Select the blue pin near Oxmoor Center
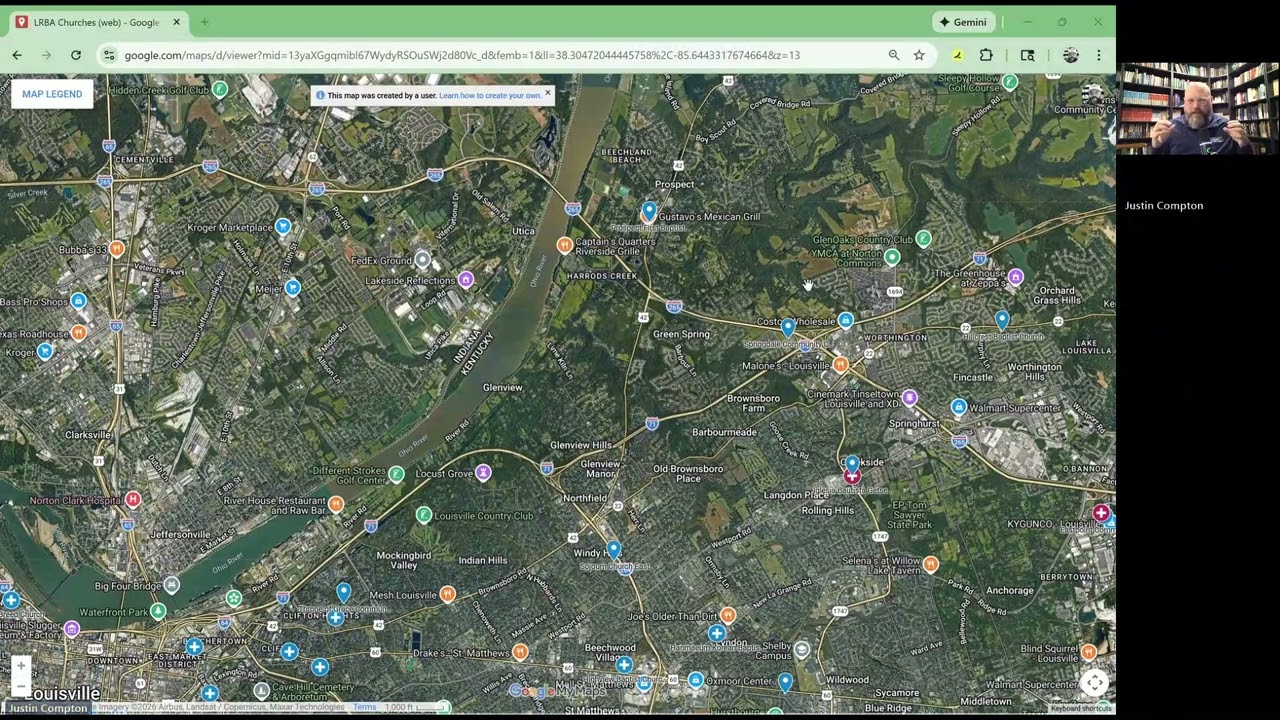The width and height of the screenshot is (1280, 720). click(785, 682)
